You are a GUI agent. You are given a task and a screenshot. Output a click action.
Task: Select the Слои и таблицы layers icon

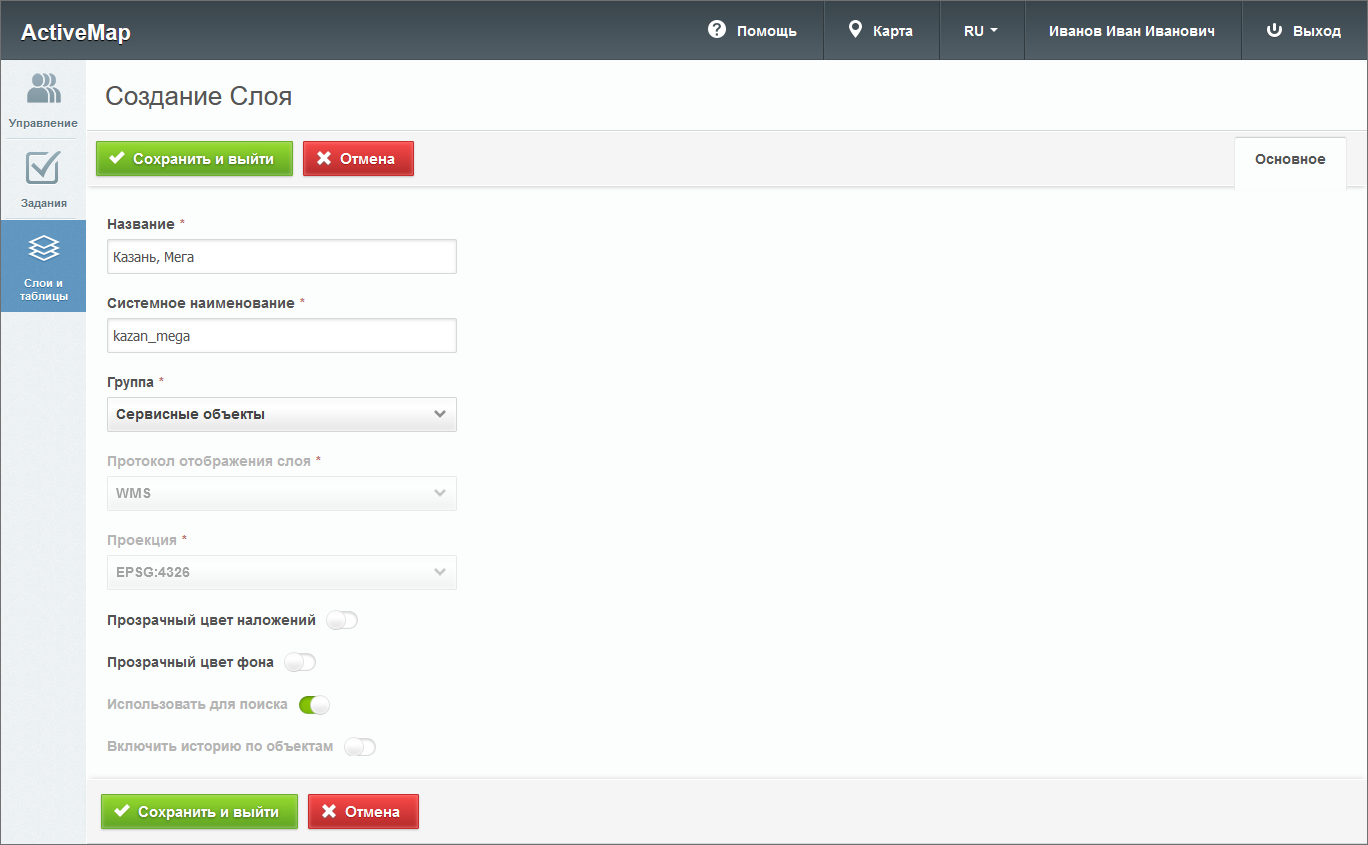43,247
